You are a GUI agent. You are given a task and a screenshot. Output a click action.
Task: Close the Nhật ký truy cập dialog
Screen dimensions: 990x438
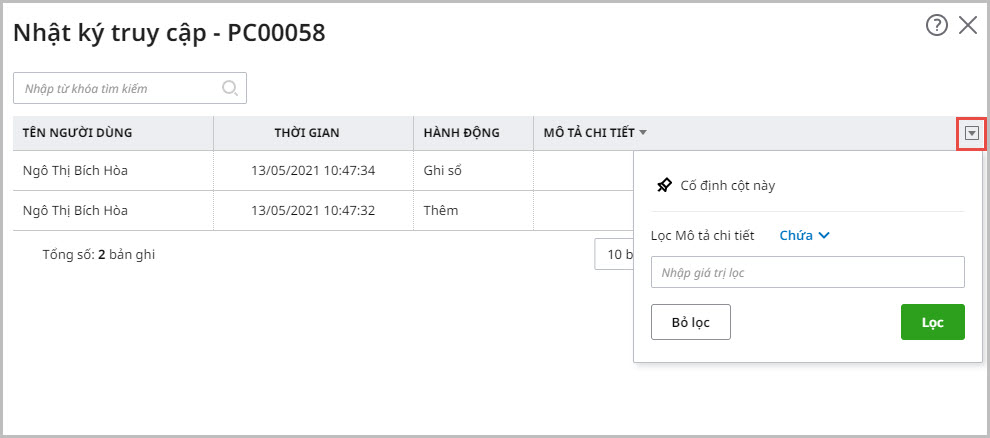(967, 26)
